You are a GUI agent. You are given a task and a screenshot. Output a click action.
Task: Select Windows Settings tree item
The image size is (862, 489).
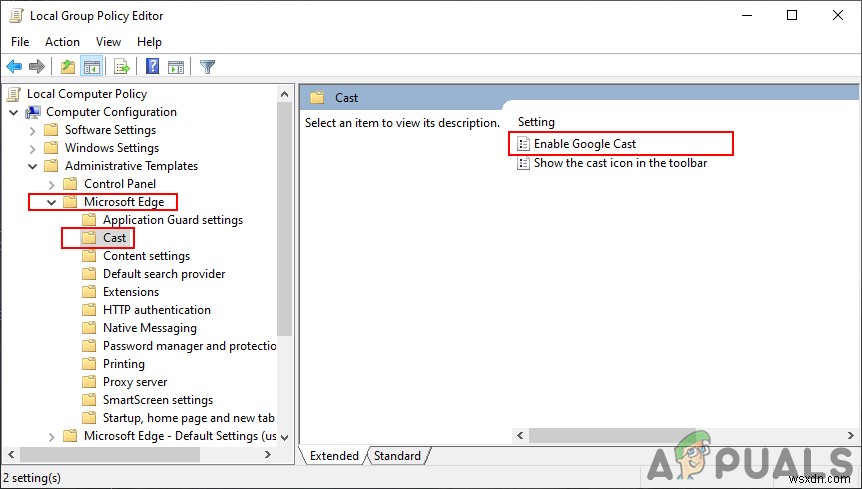point(112,148)
